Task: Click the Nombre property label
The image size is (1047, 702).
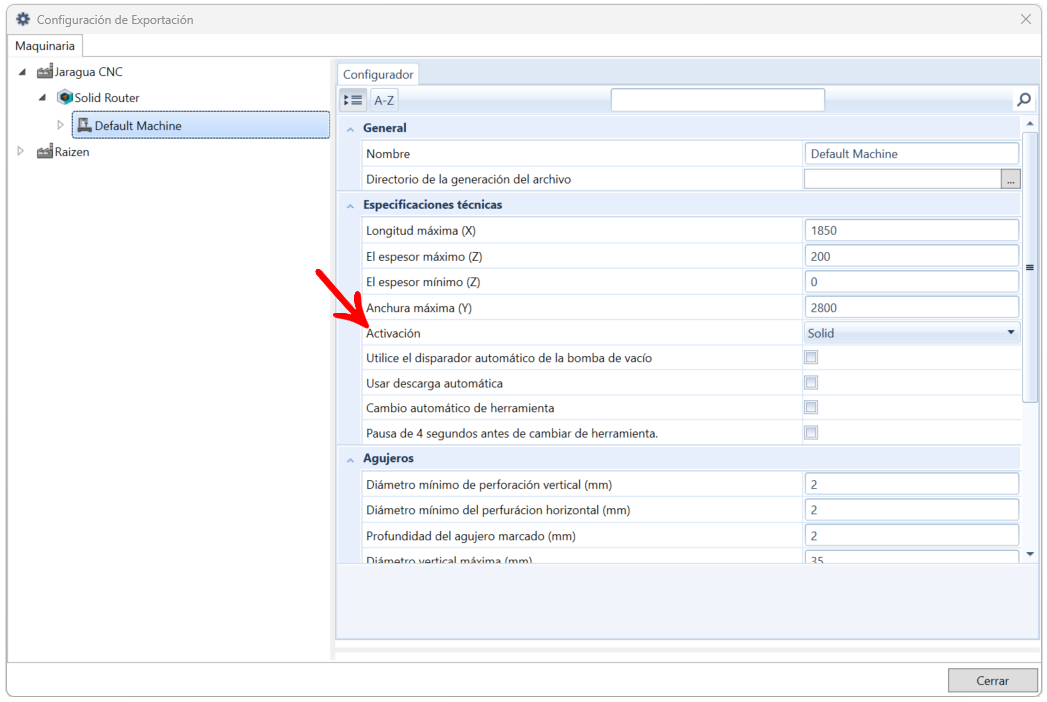Action: pyautogui.click(x=388, y=154)
